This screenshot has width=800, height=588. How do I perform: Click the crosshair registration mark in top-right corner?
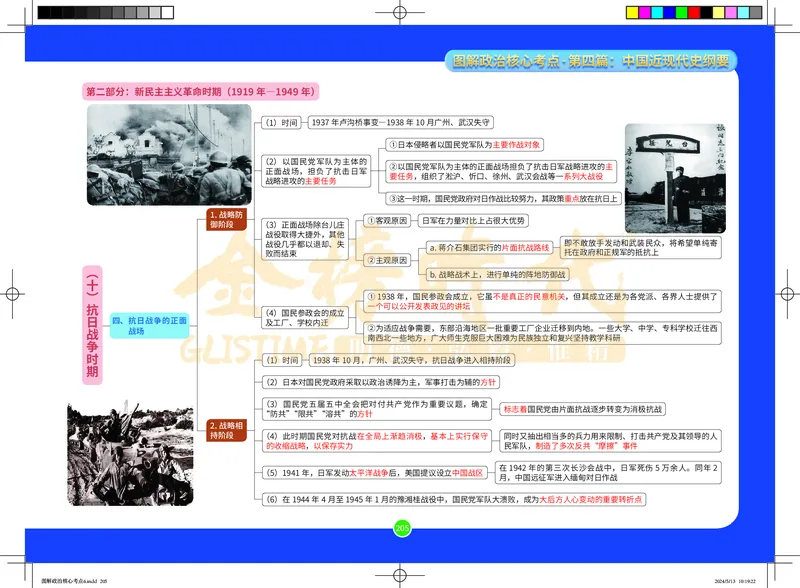click(x=775, y=25)
